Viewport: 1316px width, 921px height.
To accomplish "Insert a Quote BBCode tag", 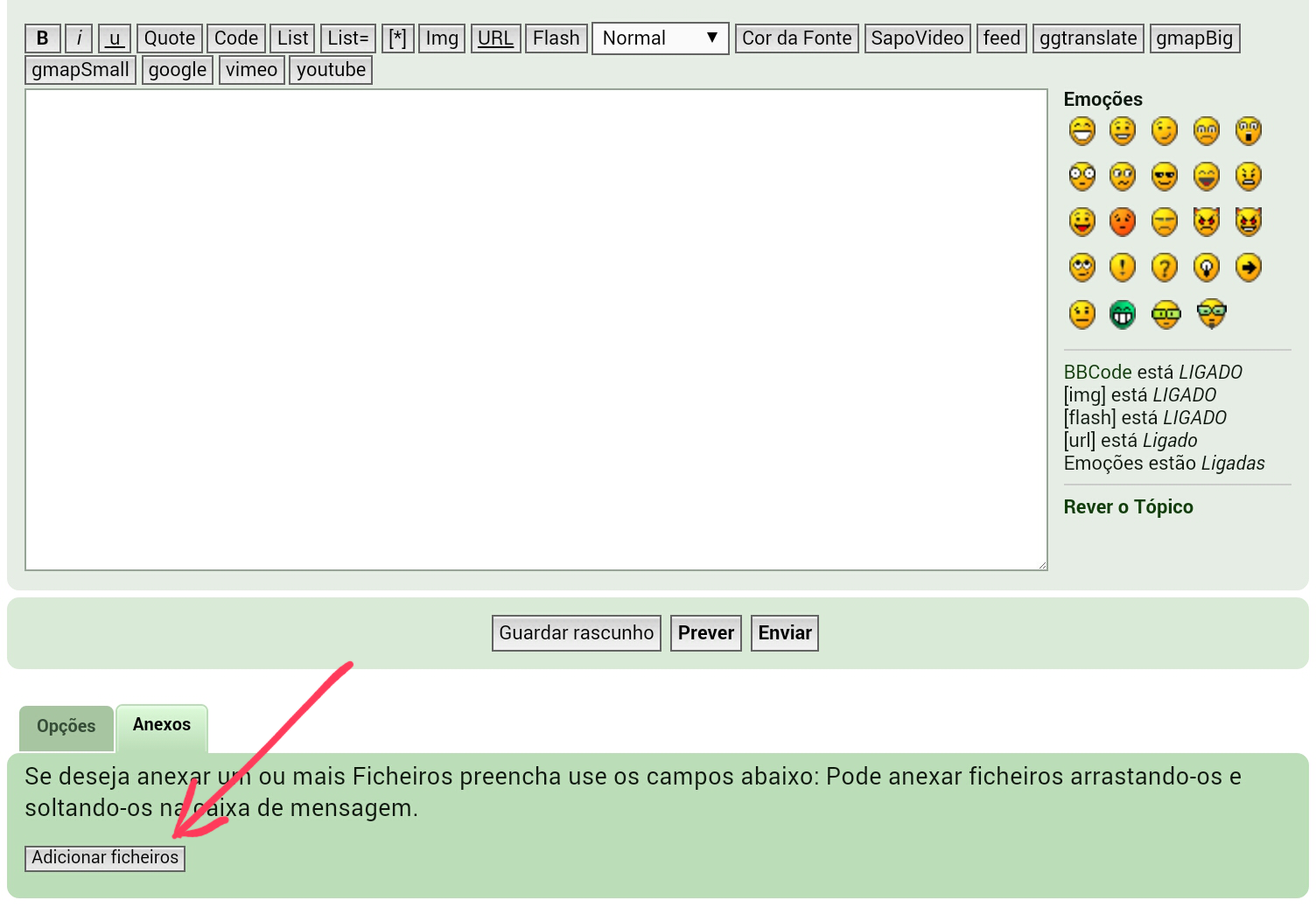I will tap(170, 38).
